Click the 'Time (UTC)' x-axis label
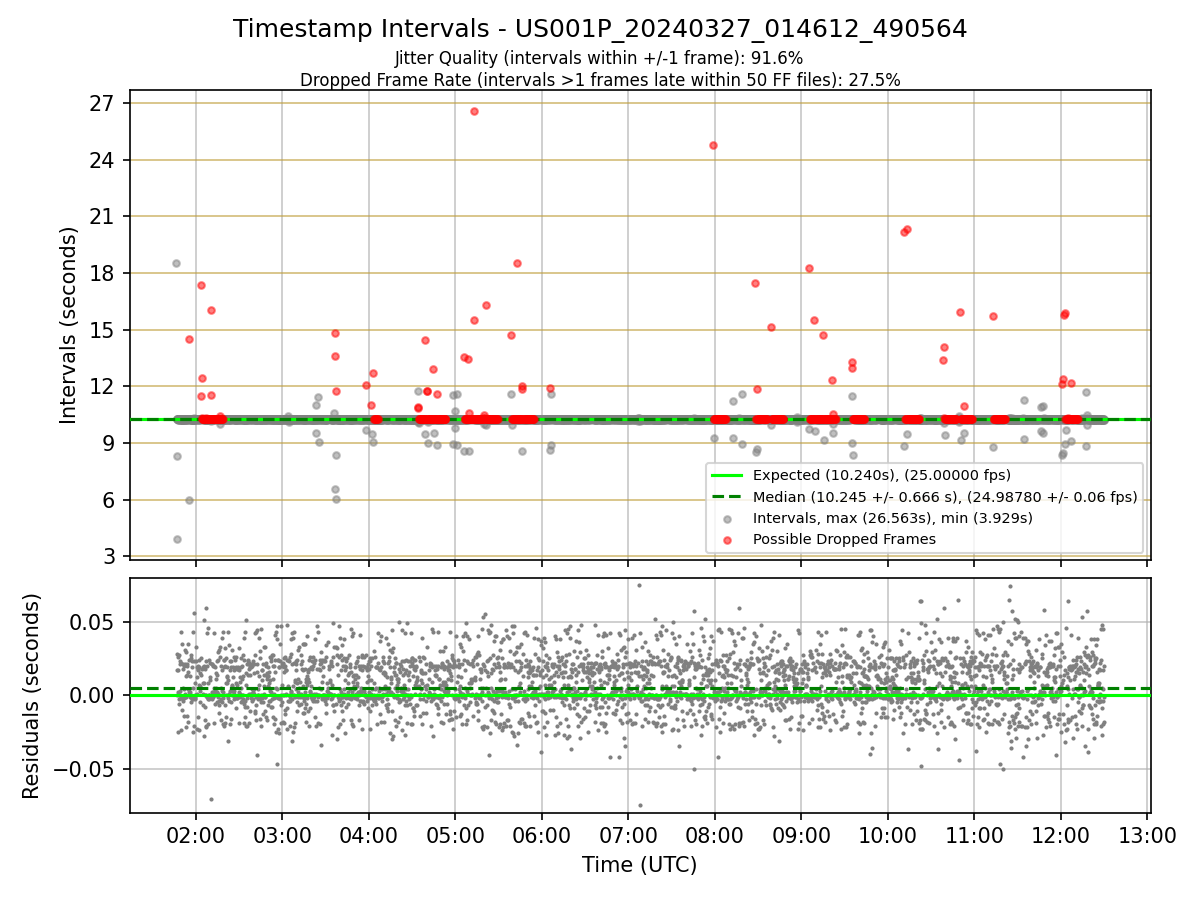The height and width of the screenshot is (900, 1200). point(640,865)
